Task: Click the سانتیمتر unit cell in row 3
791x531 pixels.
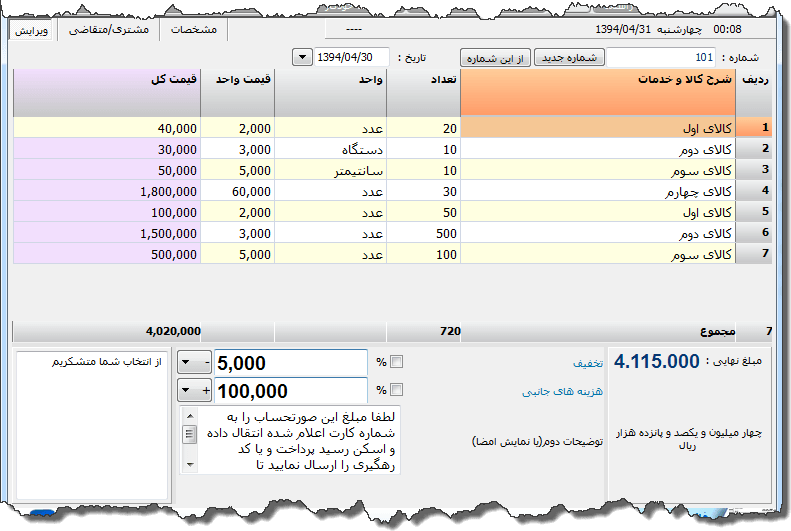Action: pos(330,170)
